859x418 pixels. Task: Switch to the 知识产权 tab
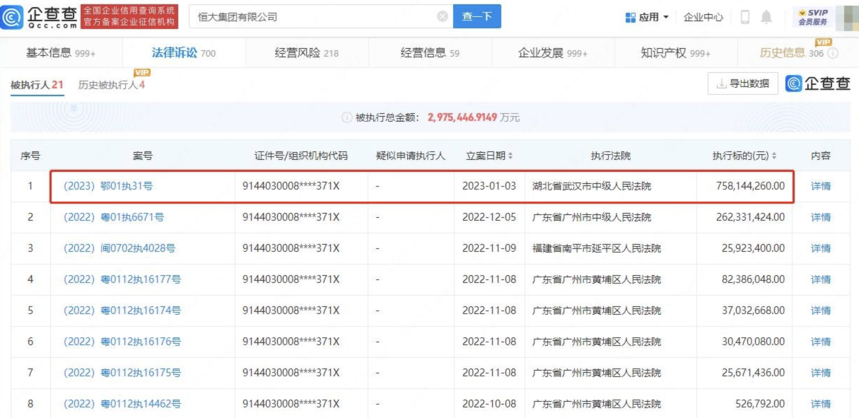(x=675, y=53)
